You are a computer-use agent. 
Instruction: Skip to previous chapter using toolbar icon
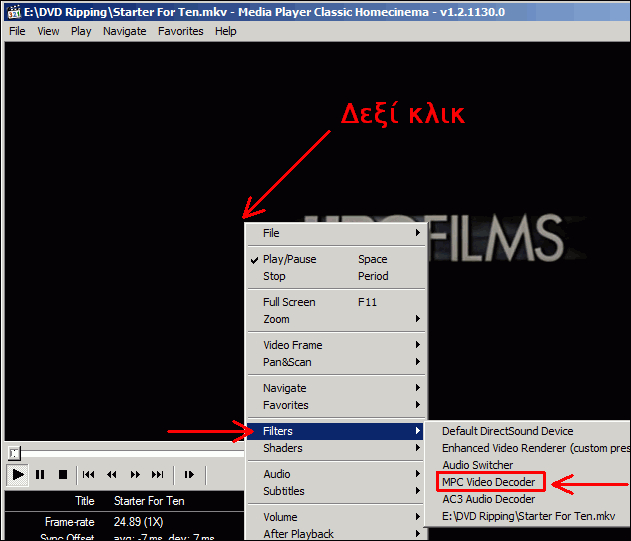(89, 475)
